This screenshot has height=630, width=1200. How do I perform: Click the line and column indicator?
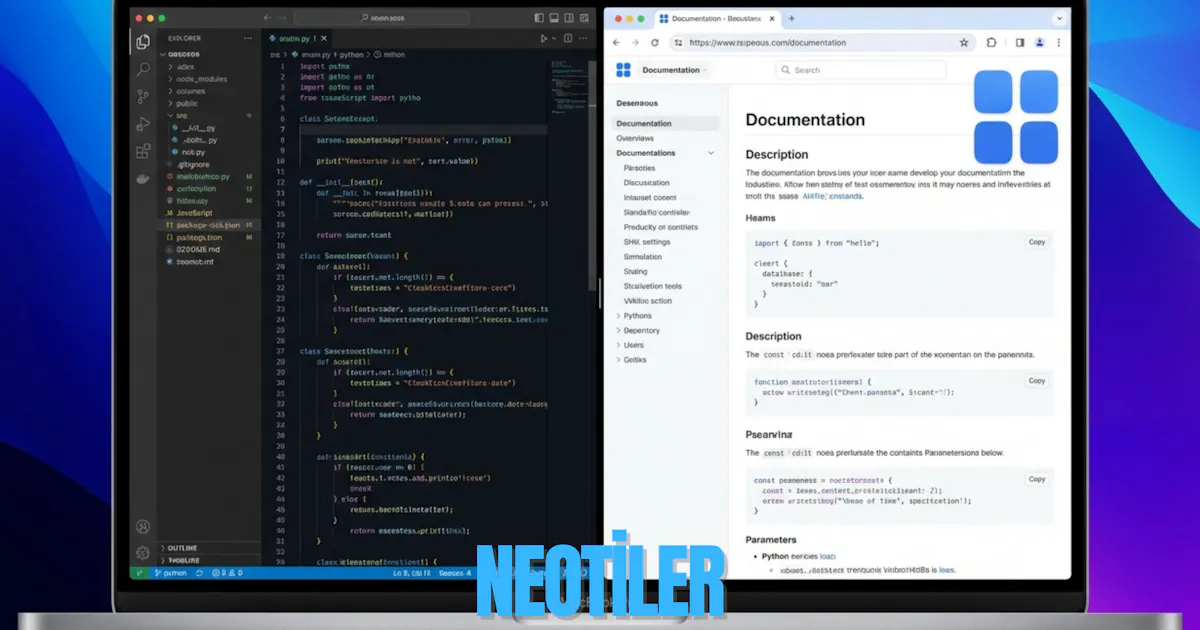pyautogui.click(x=411, y=573)
